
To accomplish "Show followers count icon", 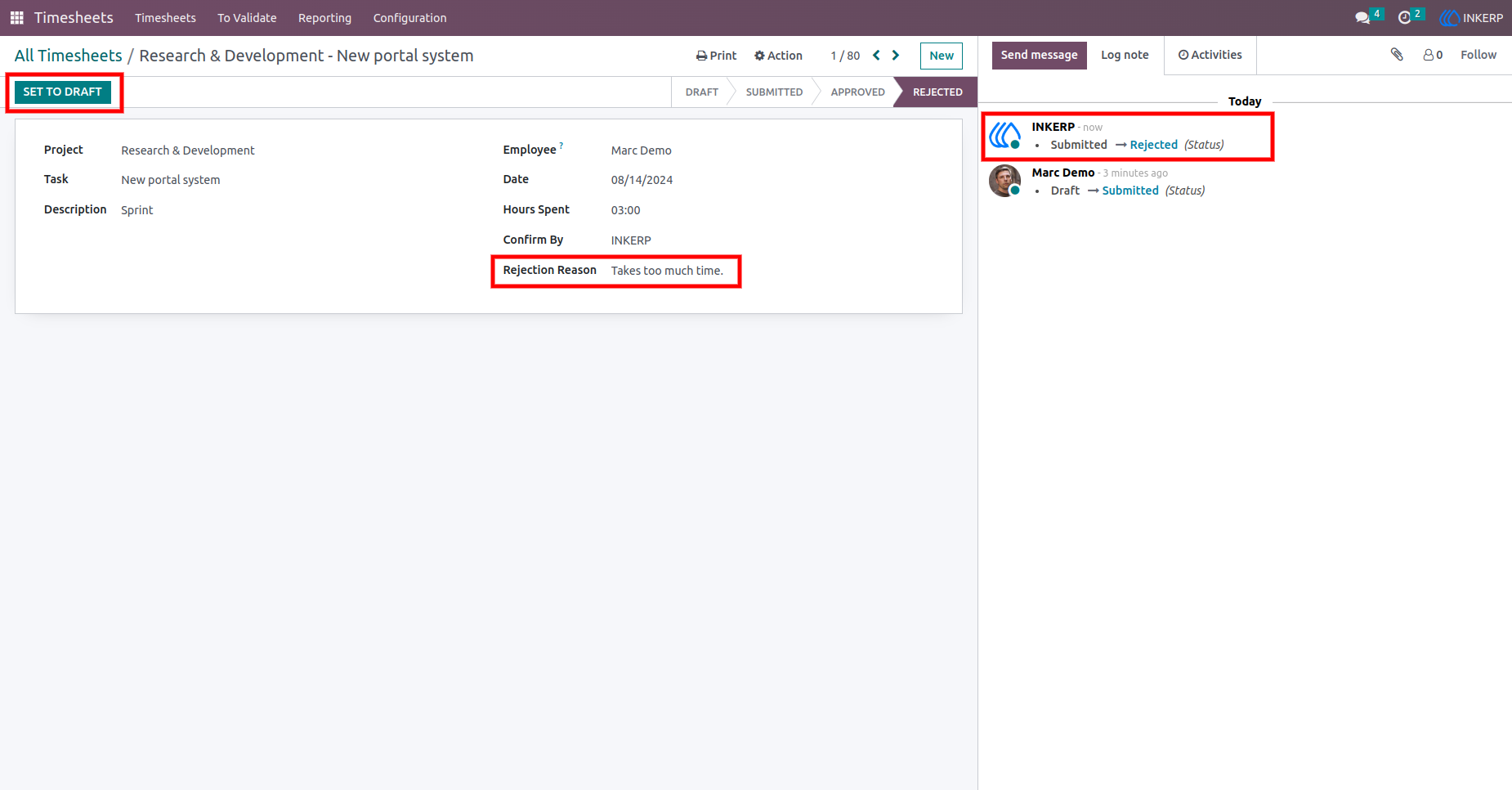I will click(x=1433, y=55).
